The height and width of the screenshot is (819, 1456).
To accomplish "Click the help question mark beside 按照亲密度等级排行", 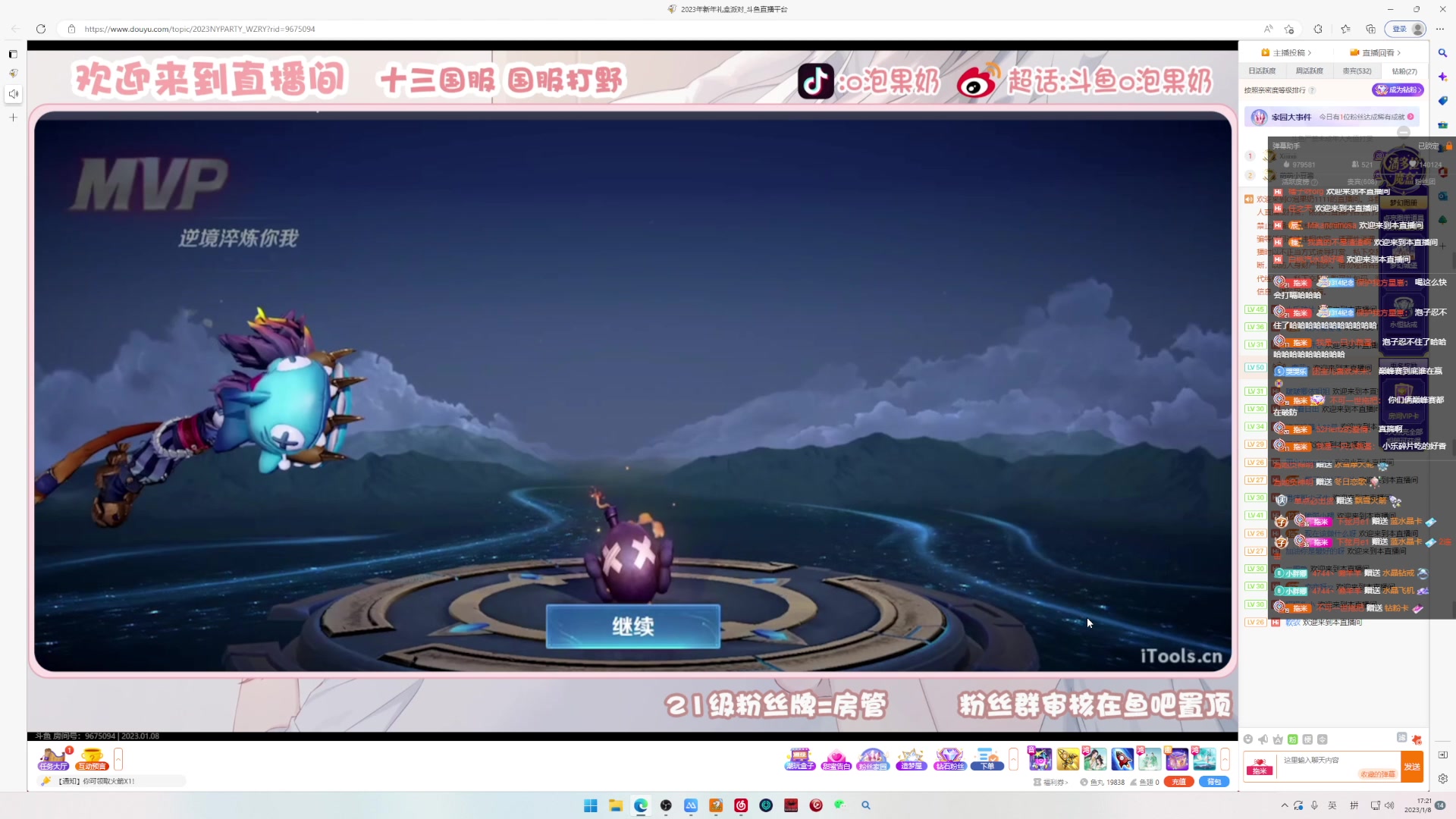I will click(1312, 90).
